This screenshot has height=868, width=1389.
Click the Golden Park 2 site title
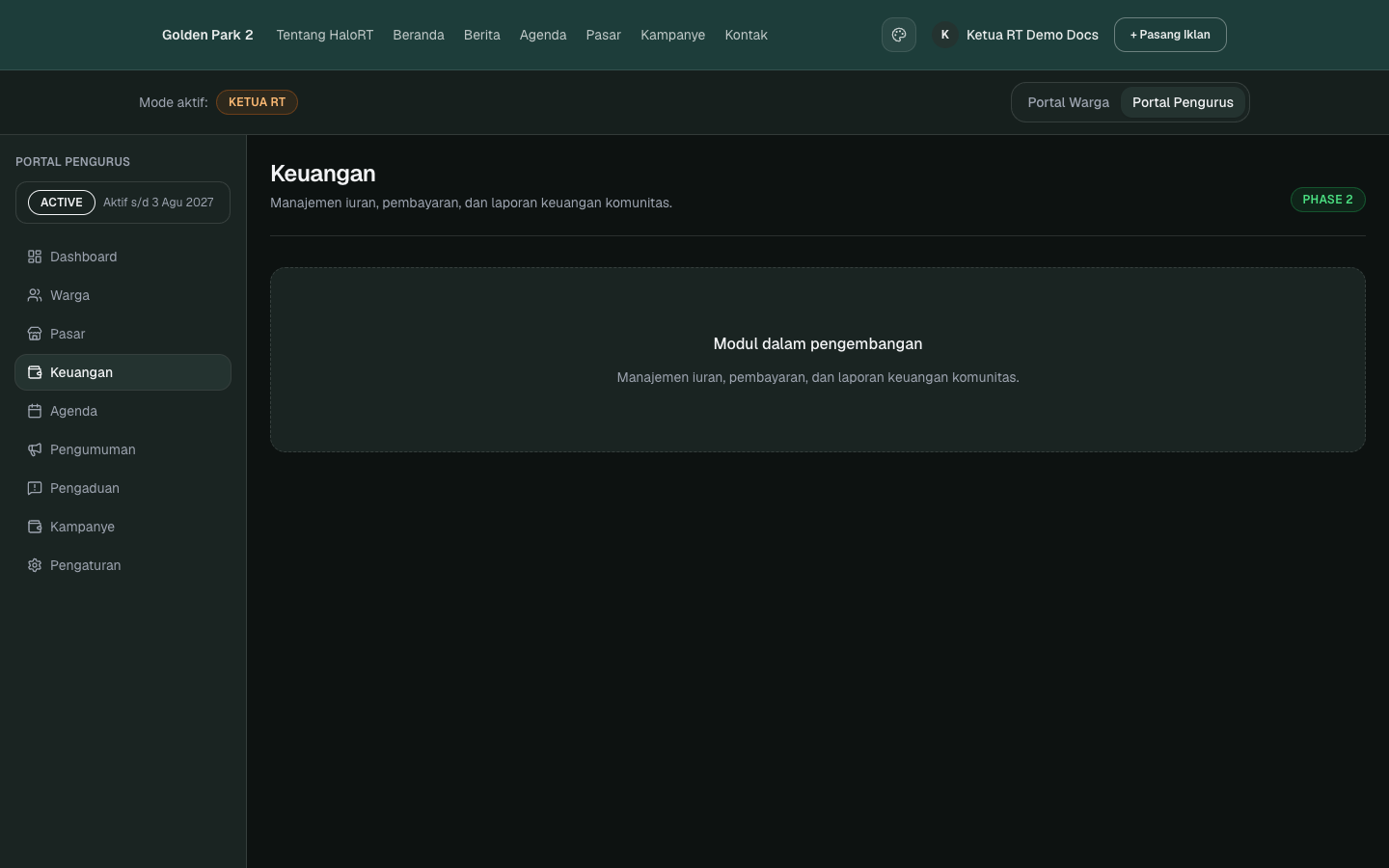click(x=207, y=35)
